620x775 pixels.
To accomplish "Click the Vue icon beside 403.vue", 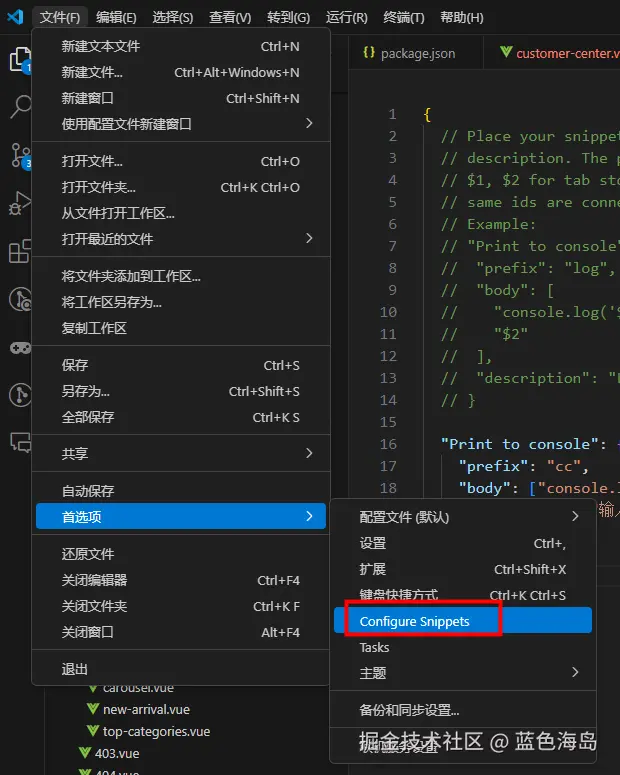I will pos(85,753).
